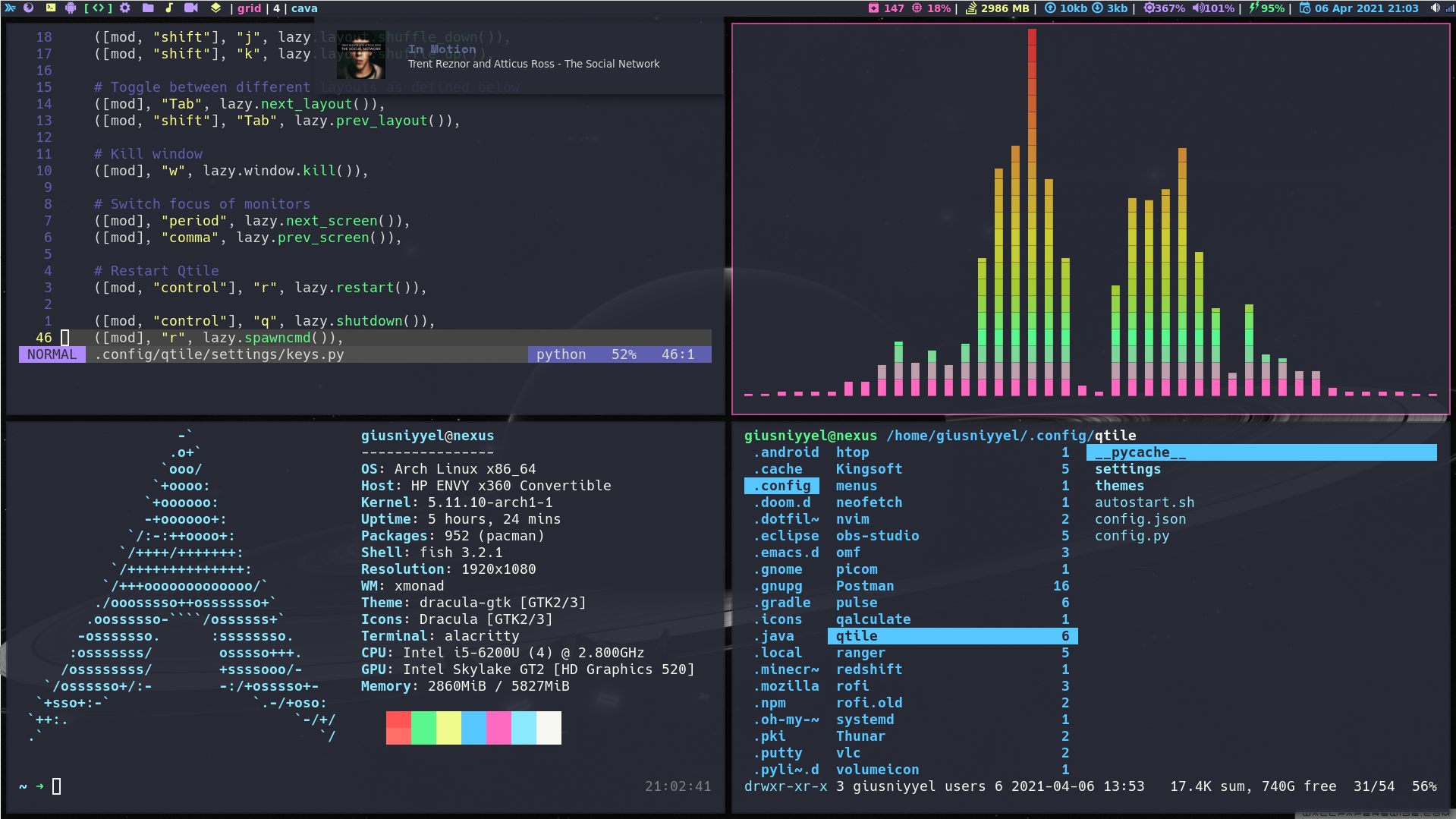This screenshot has width=1456, height=819.
Task: Select obs-studio directory in ranger
Action: click(x=952, y=536)
